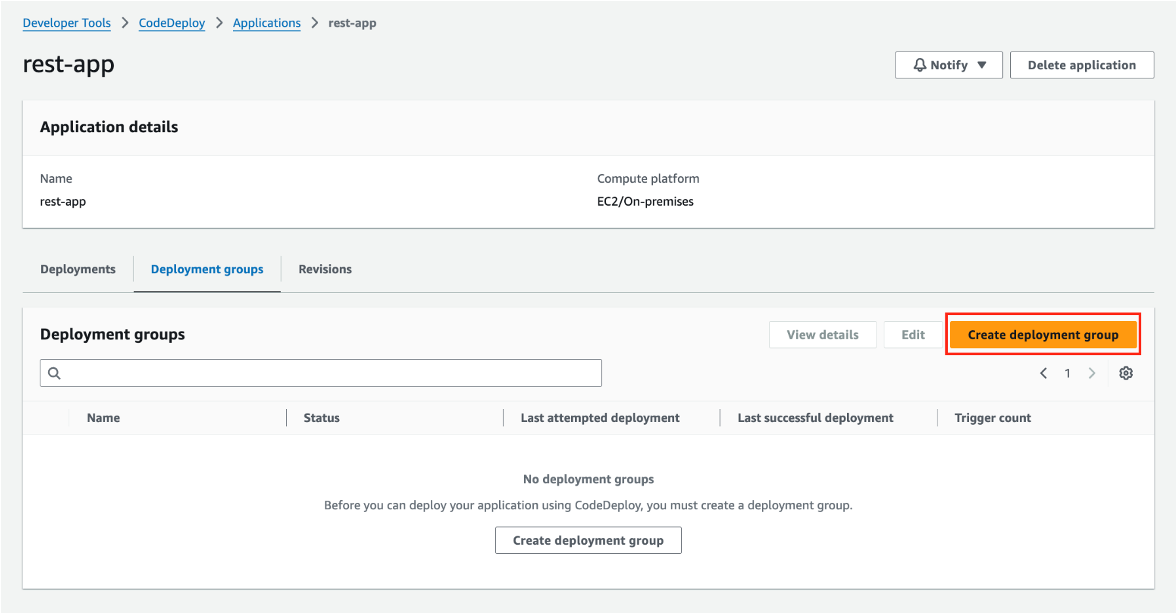Click the search magnifier icon in filter box

point(54,373)
